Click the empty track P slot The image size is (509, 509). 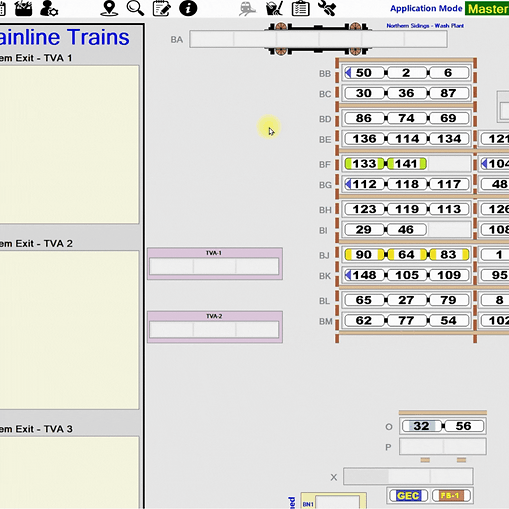point(443,446)
